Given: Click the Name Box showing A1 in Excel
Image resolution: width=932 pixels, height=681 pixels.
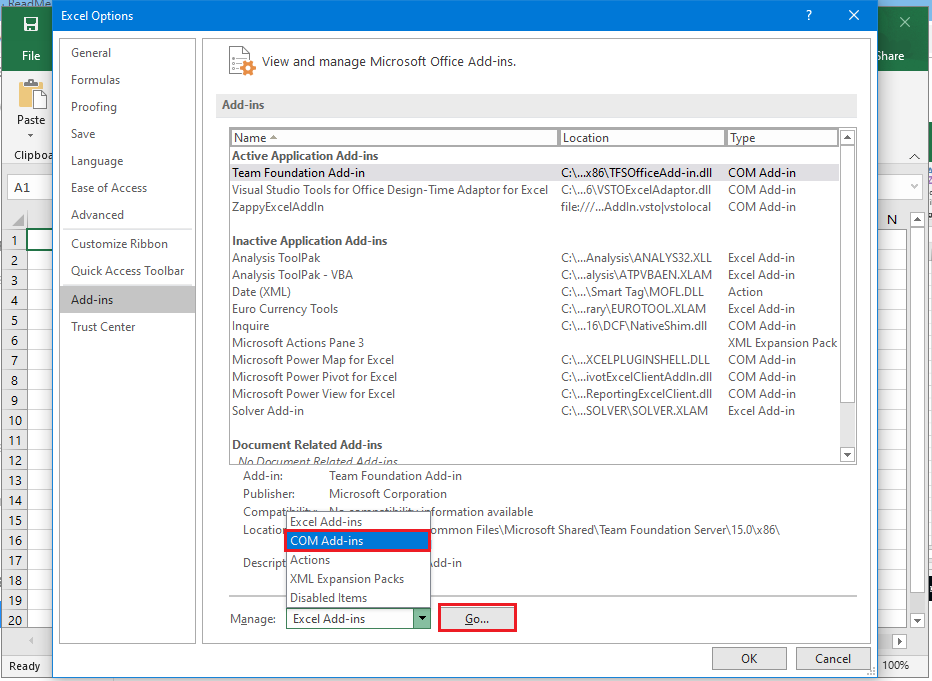Looking at the screenshot, I should coord(30,188).
